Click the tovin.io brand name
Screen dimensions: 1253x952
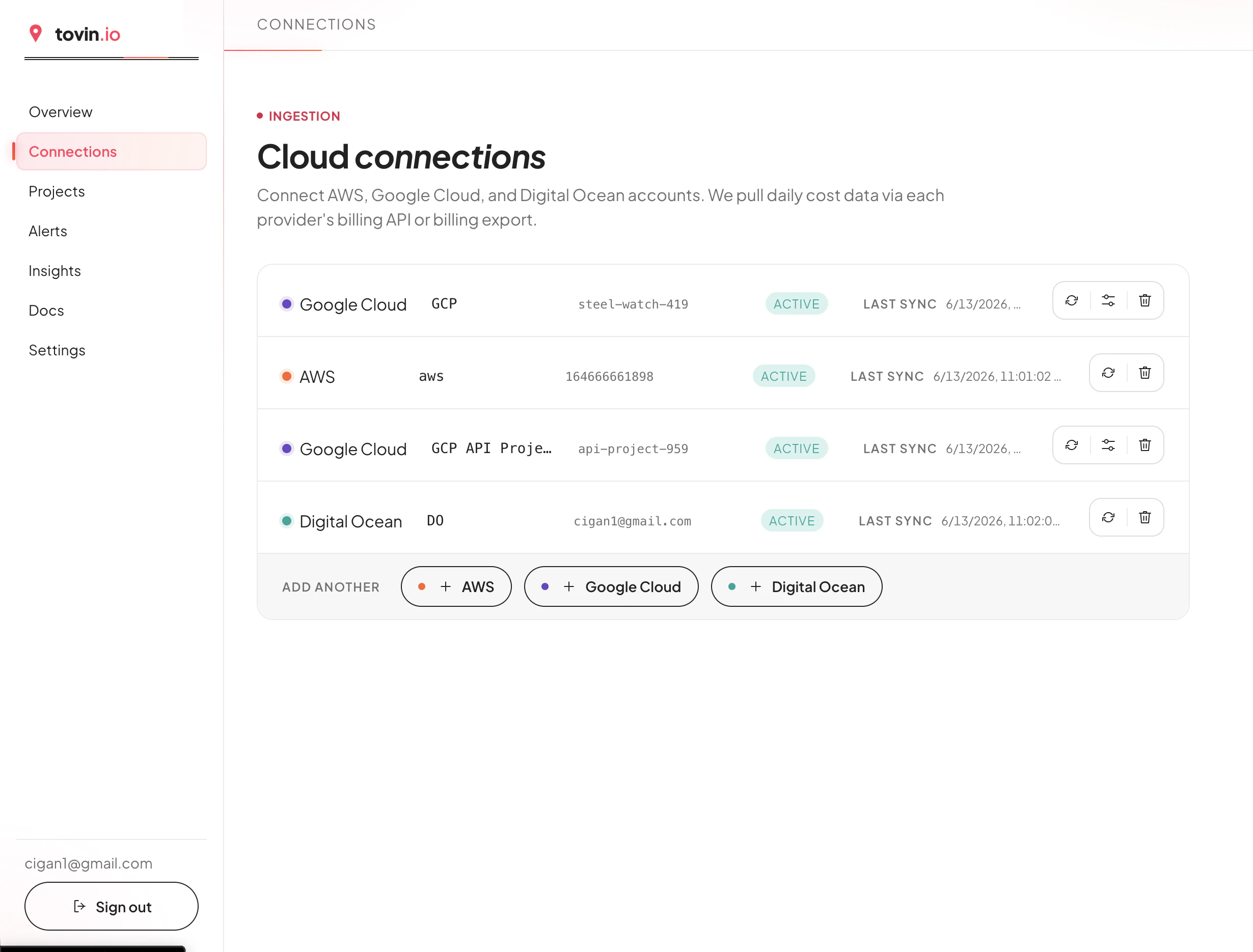tap(87, 34)
